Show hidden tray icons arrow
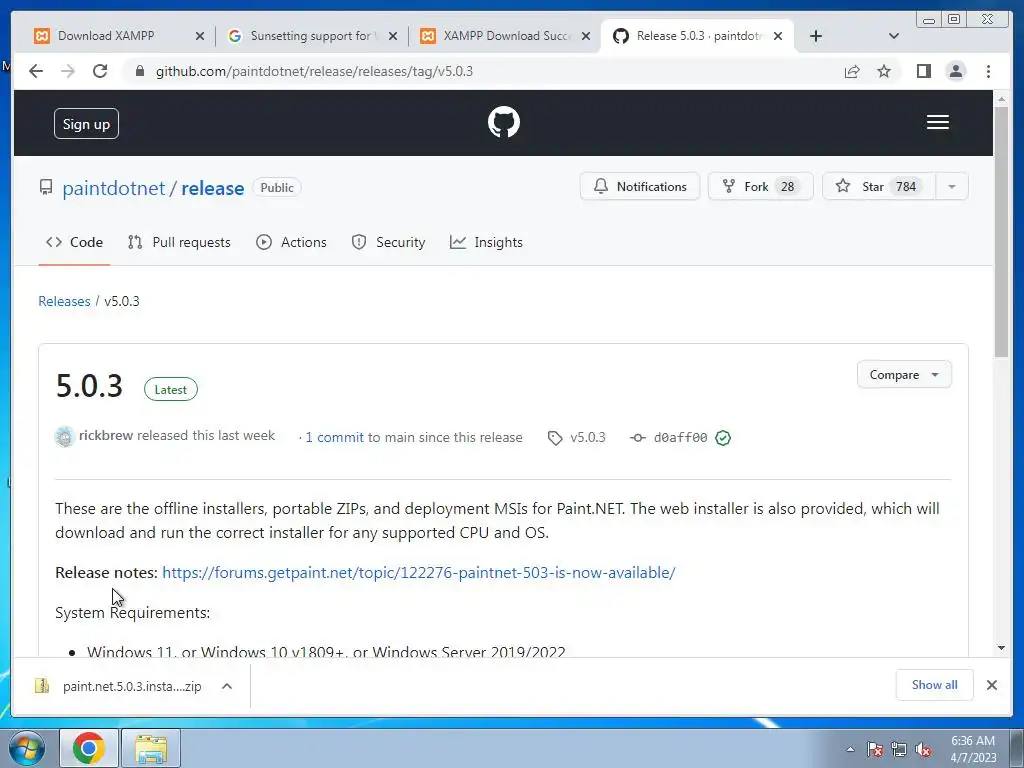The height and width of the screenshot is (768, 1024). point(850,749)
